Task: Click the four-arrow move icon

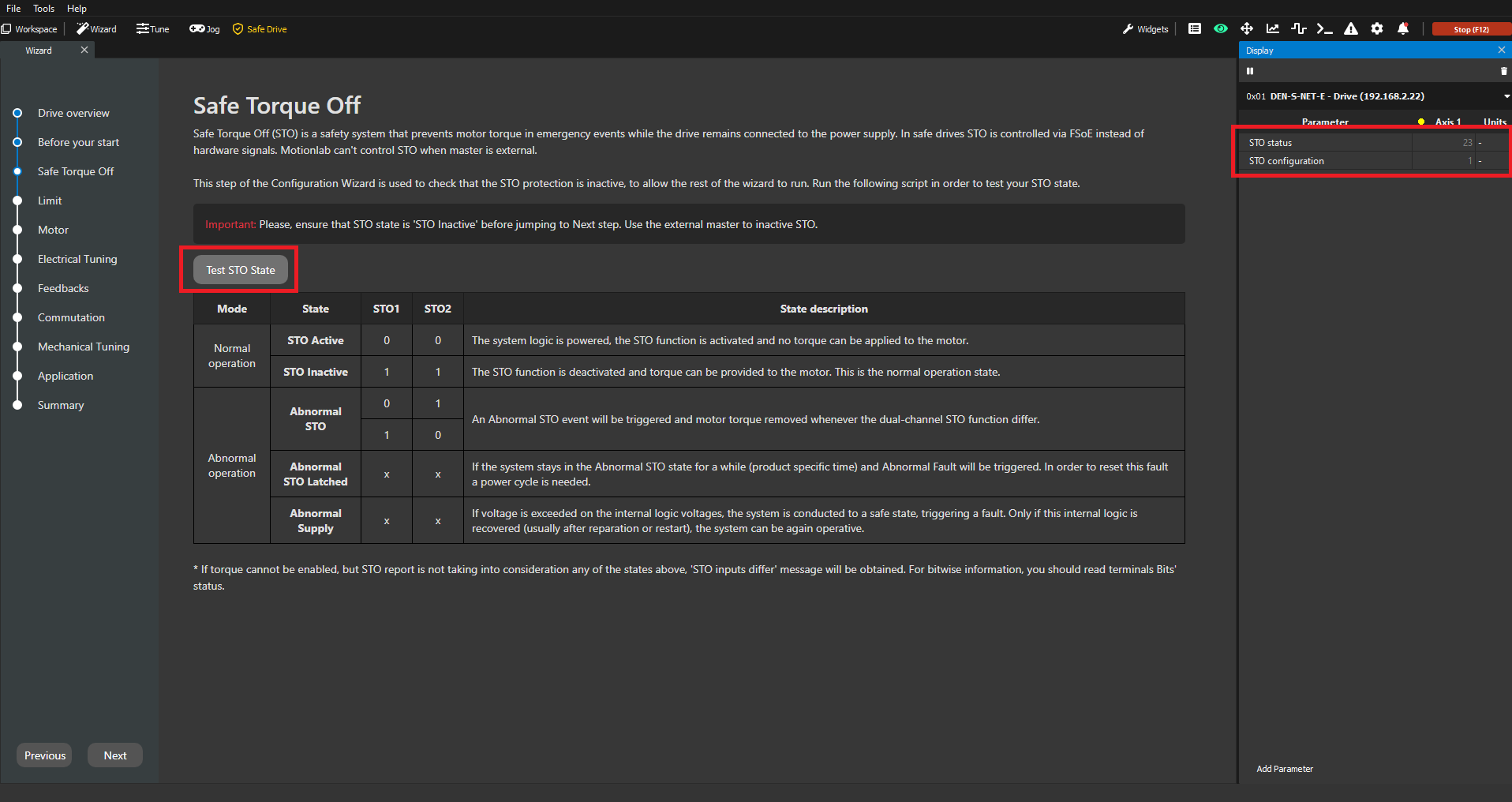Action: pyautogui.click(x=1247, y=29)
